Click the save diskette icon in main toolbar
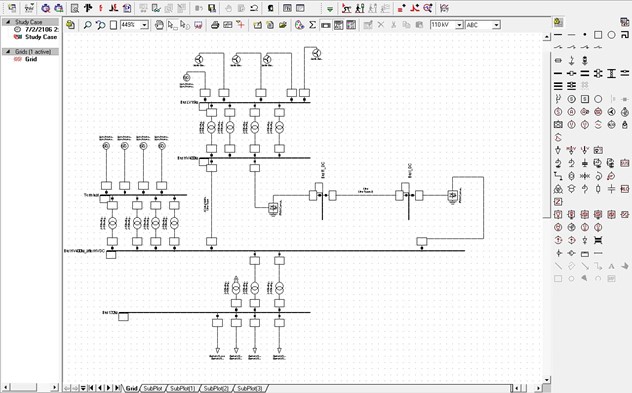 point(212,8)
